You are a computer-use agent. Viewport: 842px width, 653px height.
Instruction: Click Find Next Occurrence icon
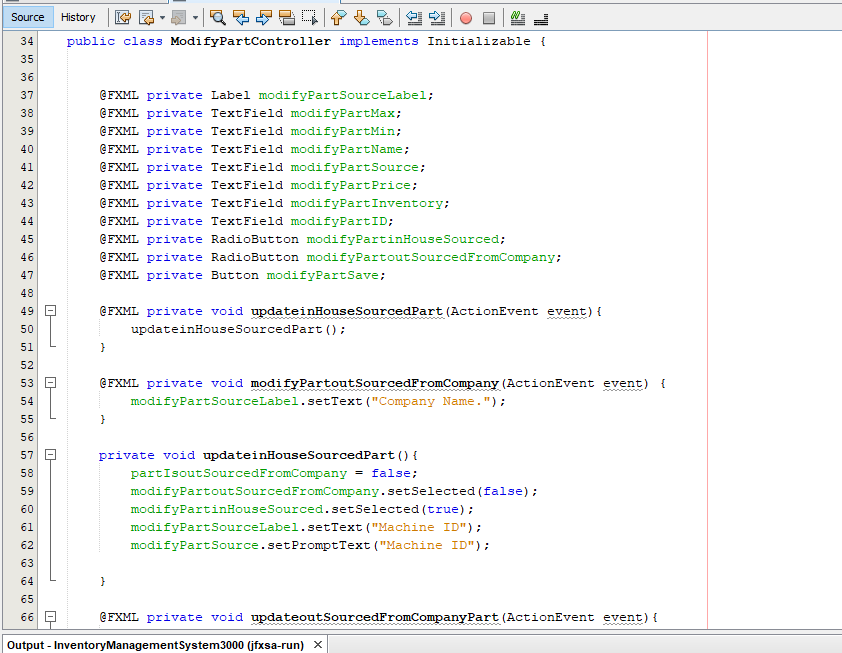[264, 18]
